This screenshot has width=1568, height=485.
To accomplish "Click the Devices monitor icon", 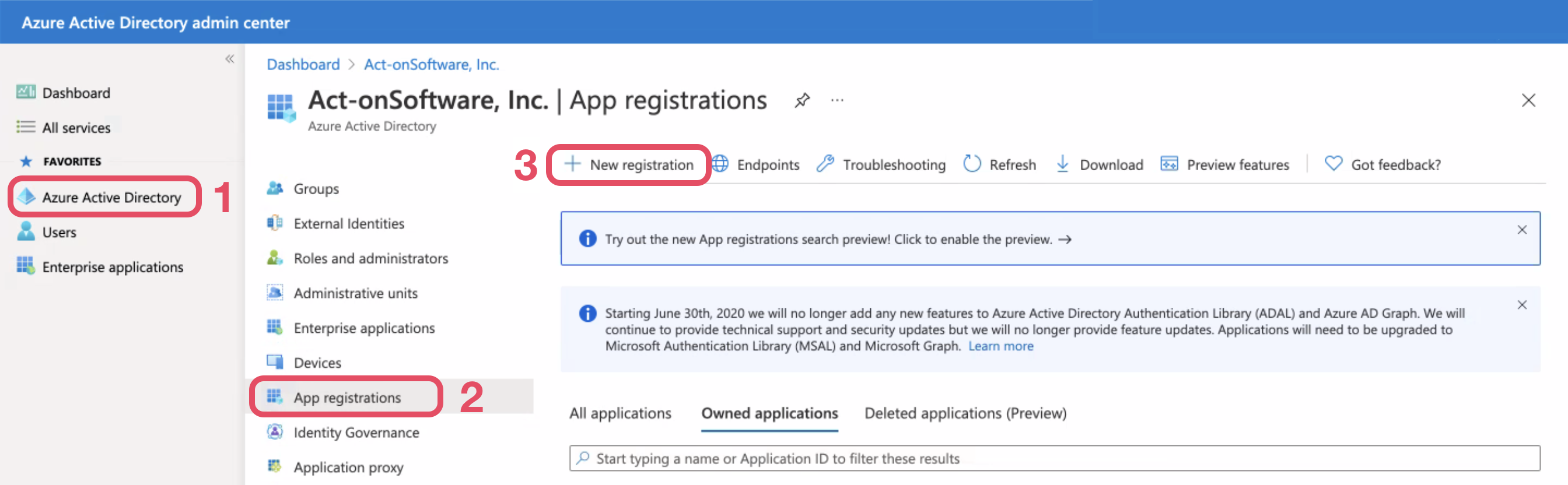I will 275,361.
